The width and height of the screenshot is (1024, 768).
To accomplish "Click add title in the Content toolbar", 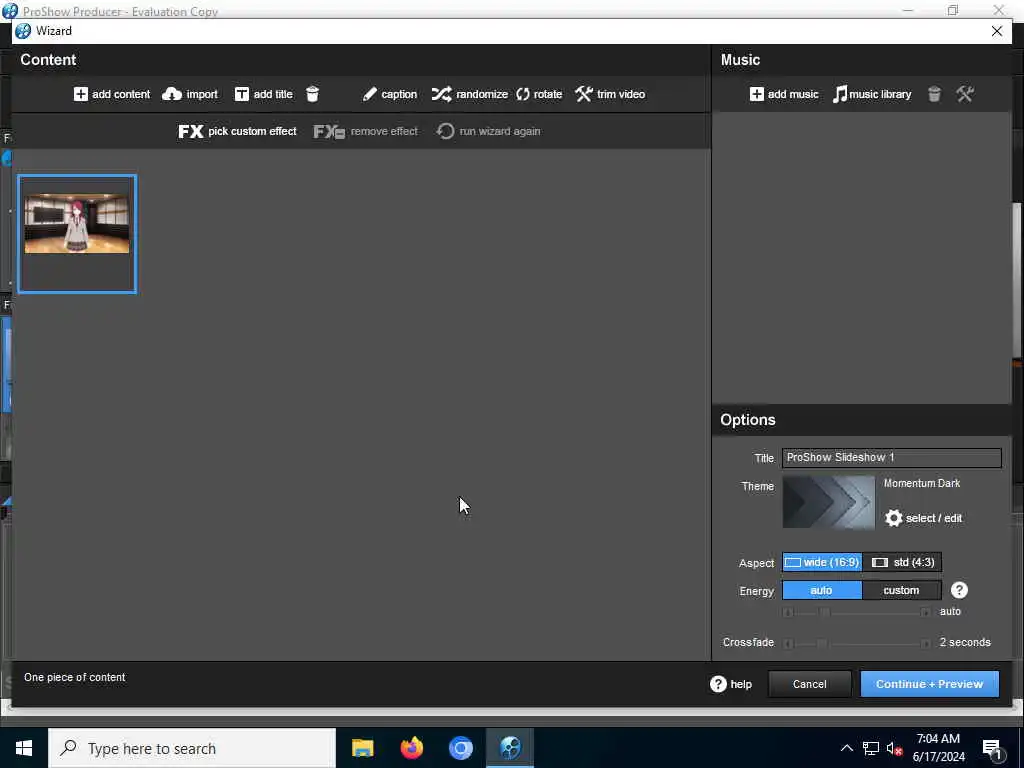I will click(x=264, y=94).
